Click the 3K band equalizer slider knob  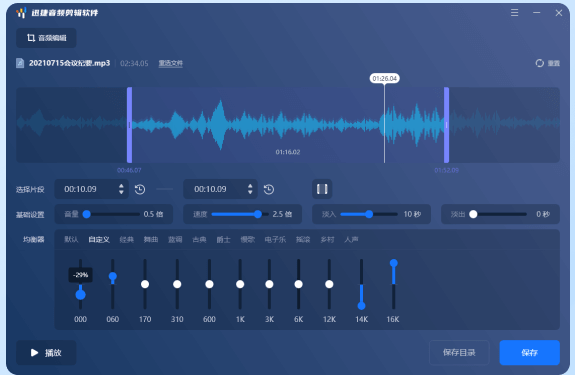tap(269, 284)
